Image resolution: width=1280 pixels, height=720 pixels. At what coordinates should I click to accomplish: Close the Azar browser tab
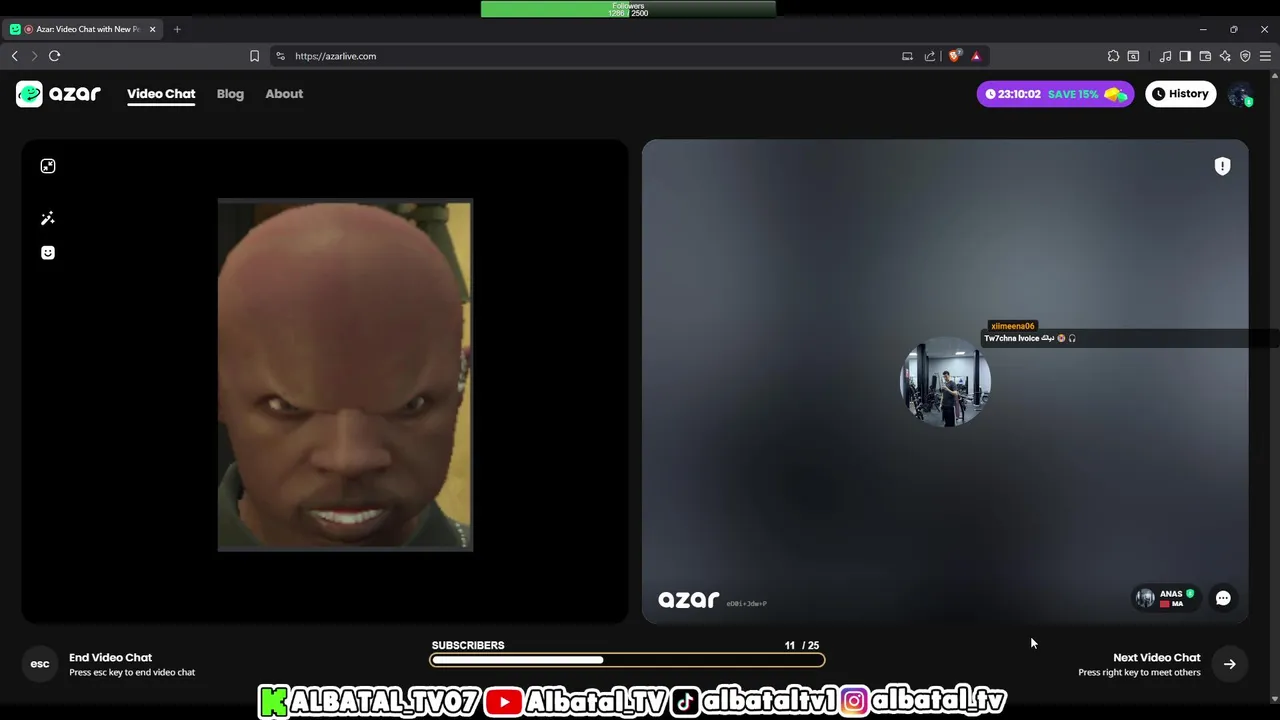coord(153,29)
